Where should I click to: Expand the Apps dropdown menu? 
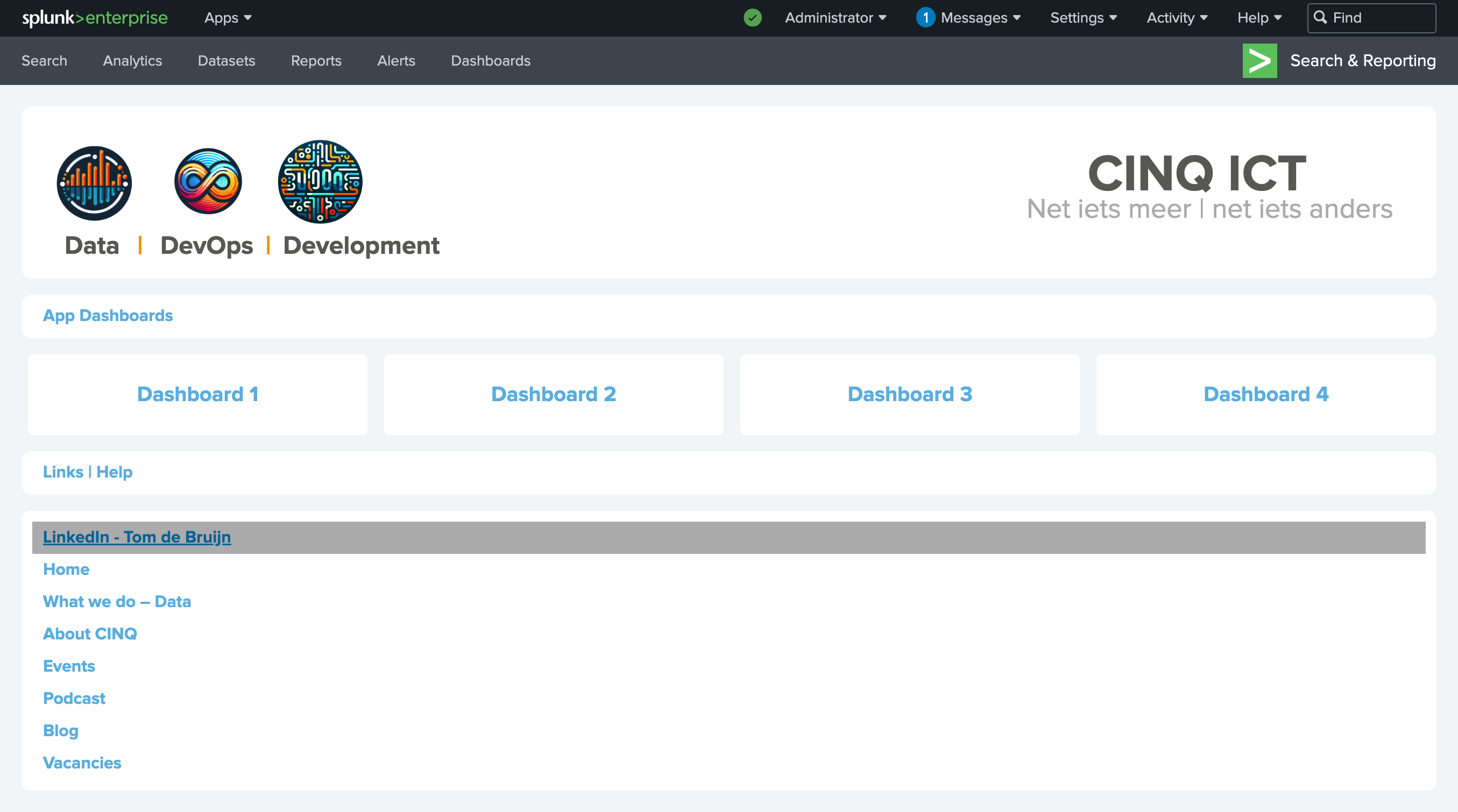(x=228, y=18)
